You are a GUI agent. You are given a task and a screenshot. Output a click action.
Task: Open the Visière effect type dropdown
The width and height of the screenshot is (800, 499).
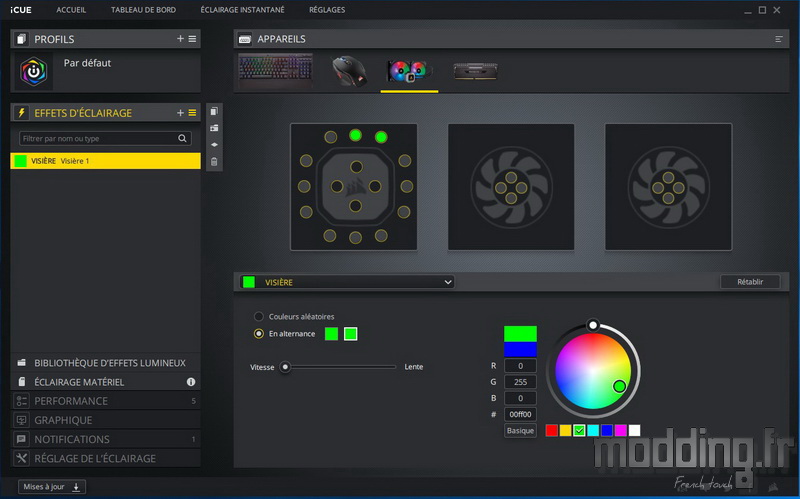[x=347, y=282]
